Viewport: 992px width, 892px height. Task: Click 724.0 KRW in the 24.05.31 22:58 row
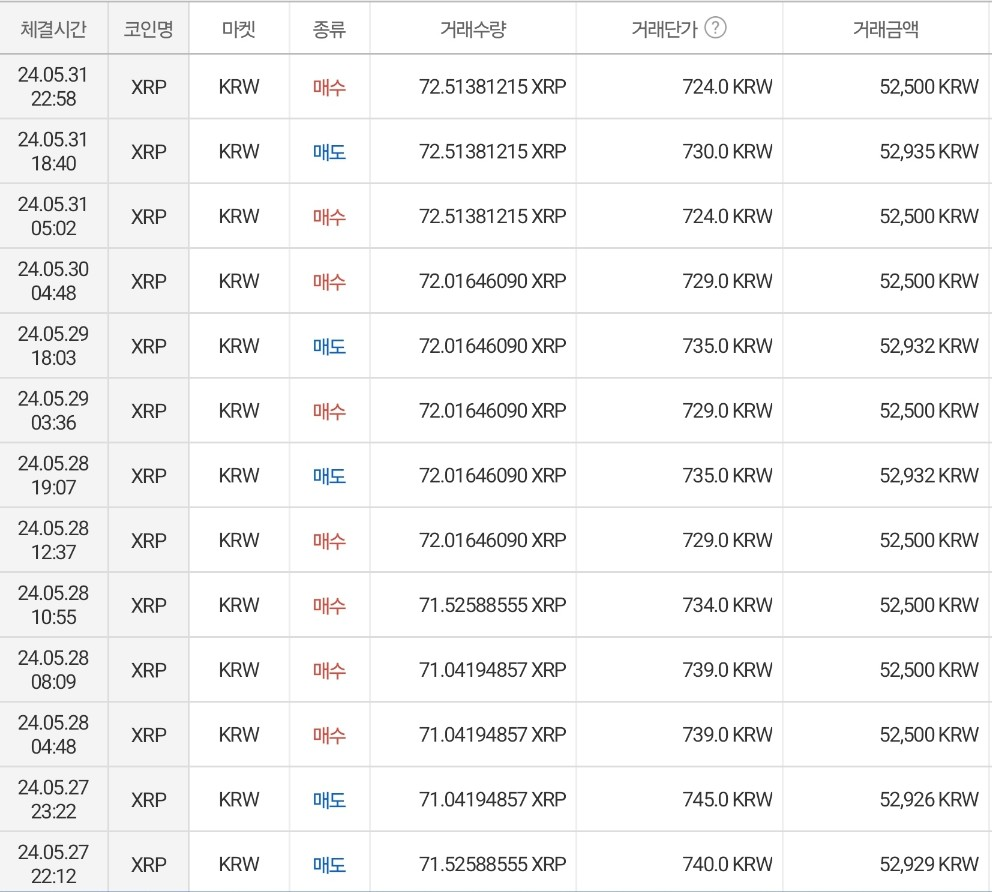(728, 87)
